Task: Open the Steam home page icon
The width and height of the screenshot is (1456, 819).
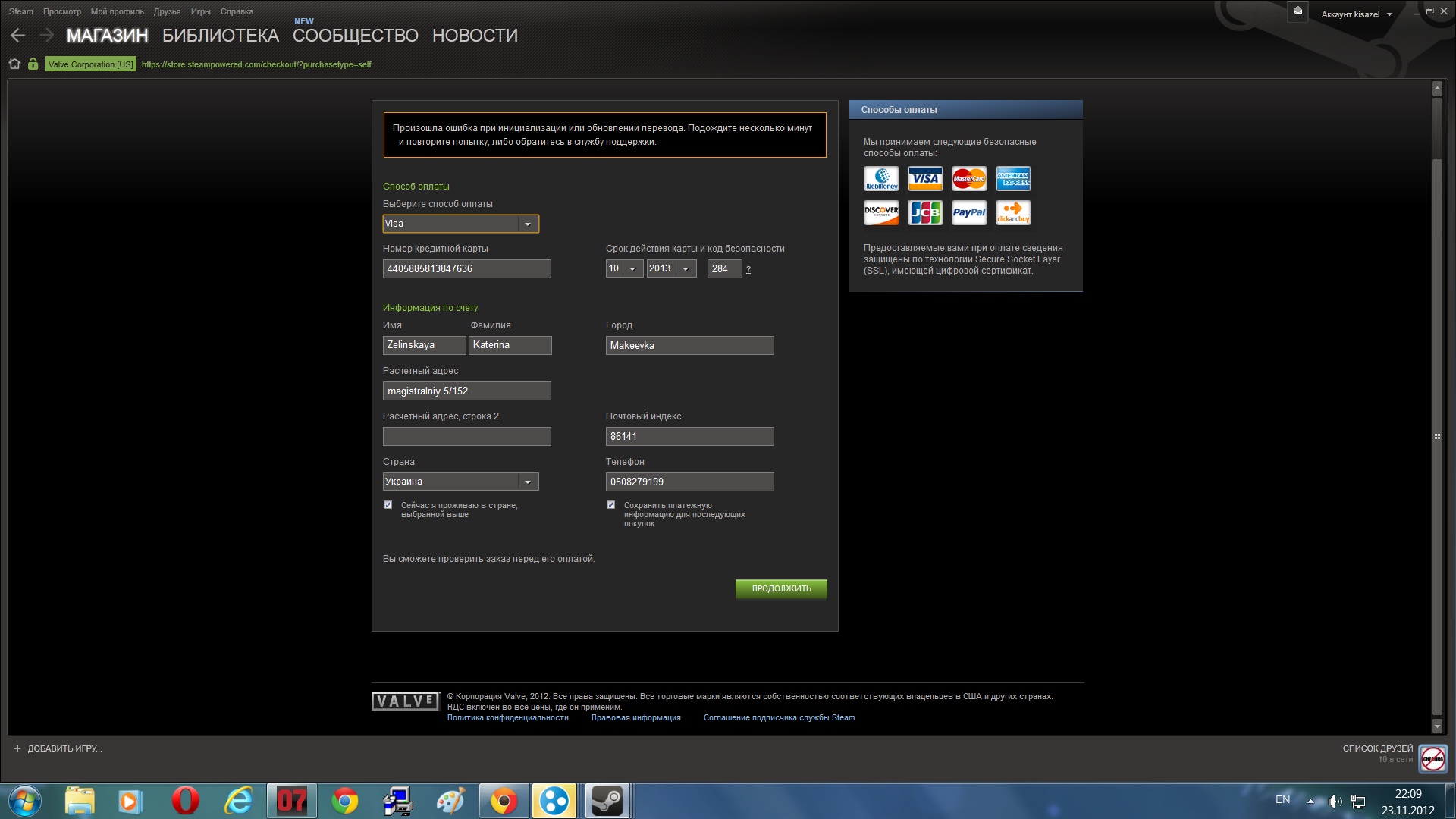Action: tap(14, 64)
